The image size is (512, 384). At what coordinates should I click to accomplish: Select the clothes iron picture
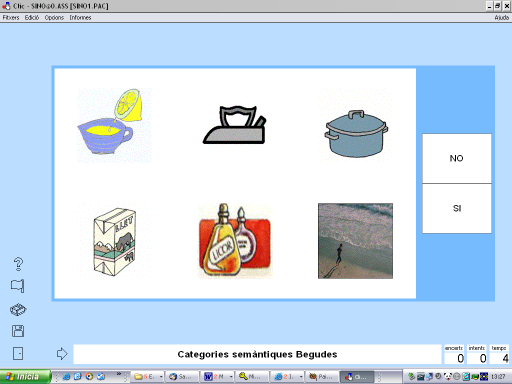pos(235,125)
